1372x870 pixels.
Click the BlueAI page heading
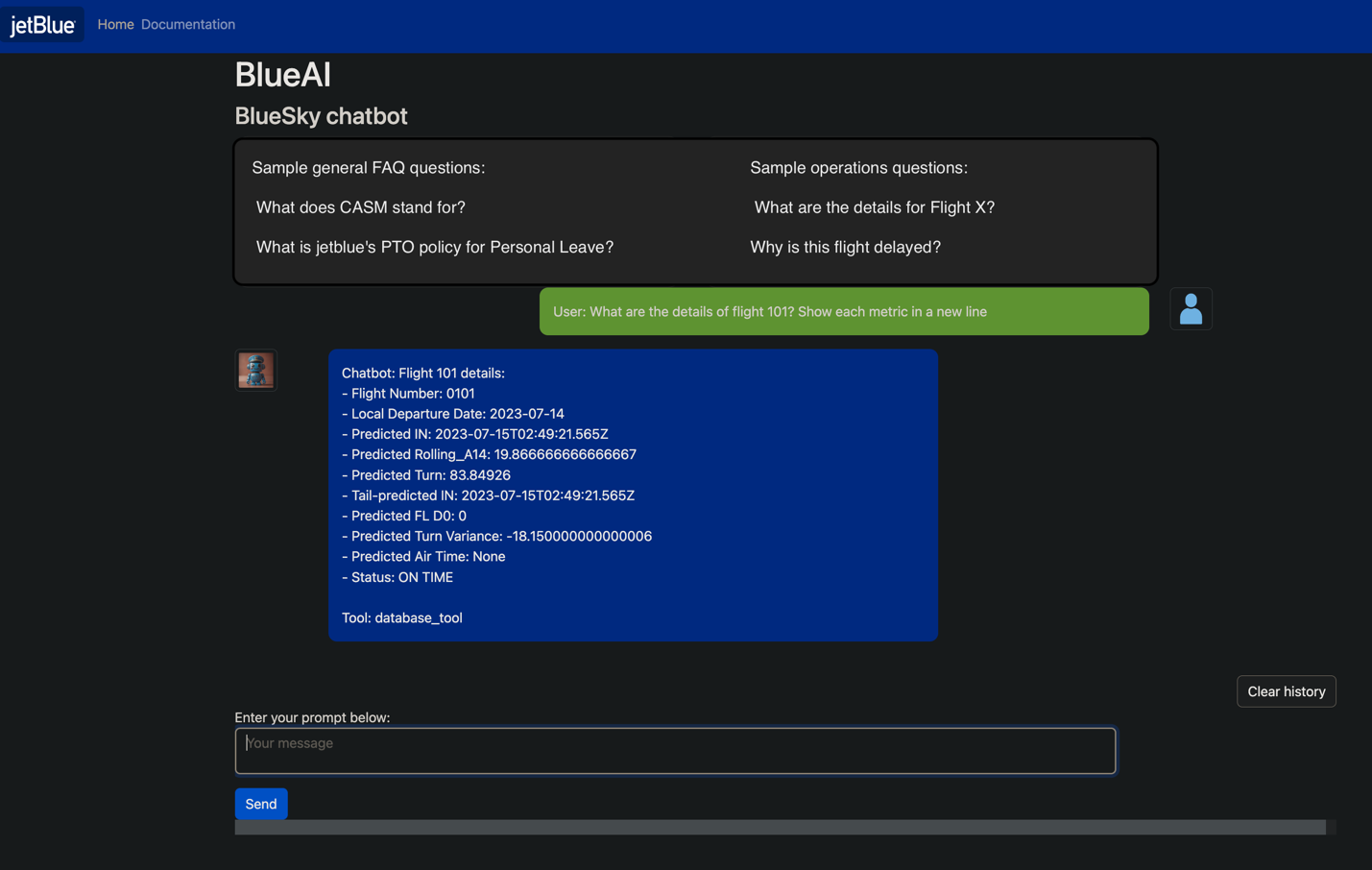283,75
